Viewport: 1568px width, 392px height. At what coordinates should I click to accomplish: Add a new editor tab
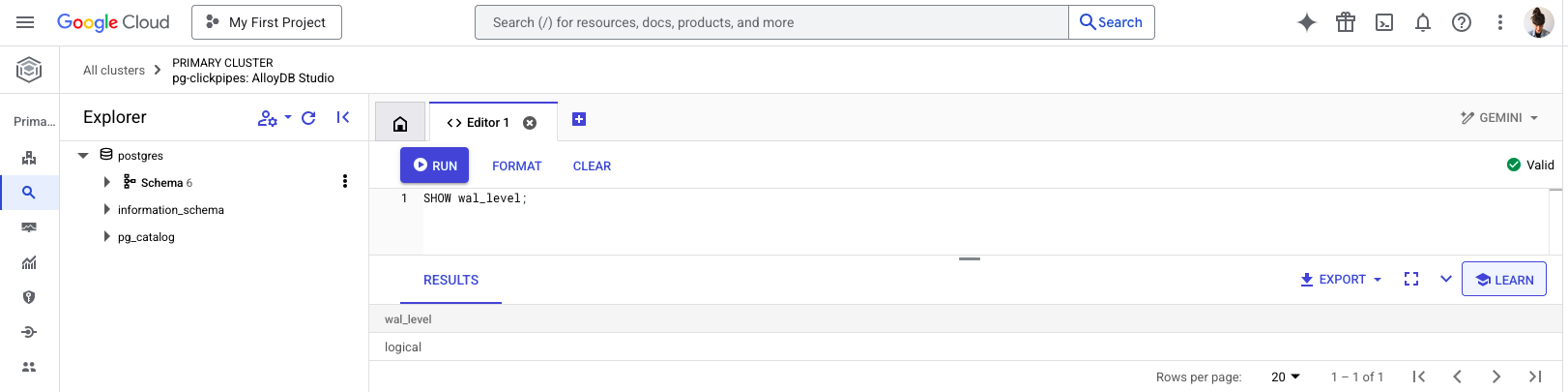(579, 119)
